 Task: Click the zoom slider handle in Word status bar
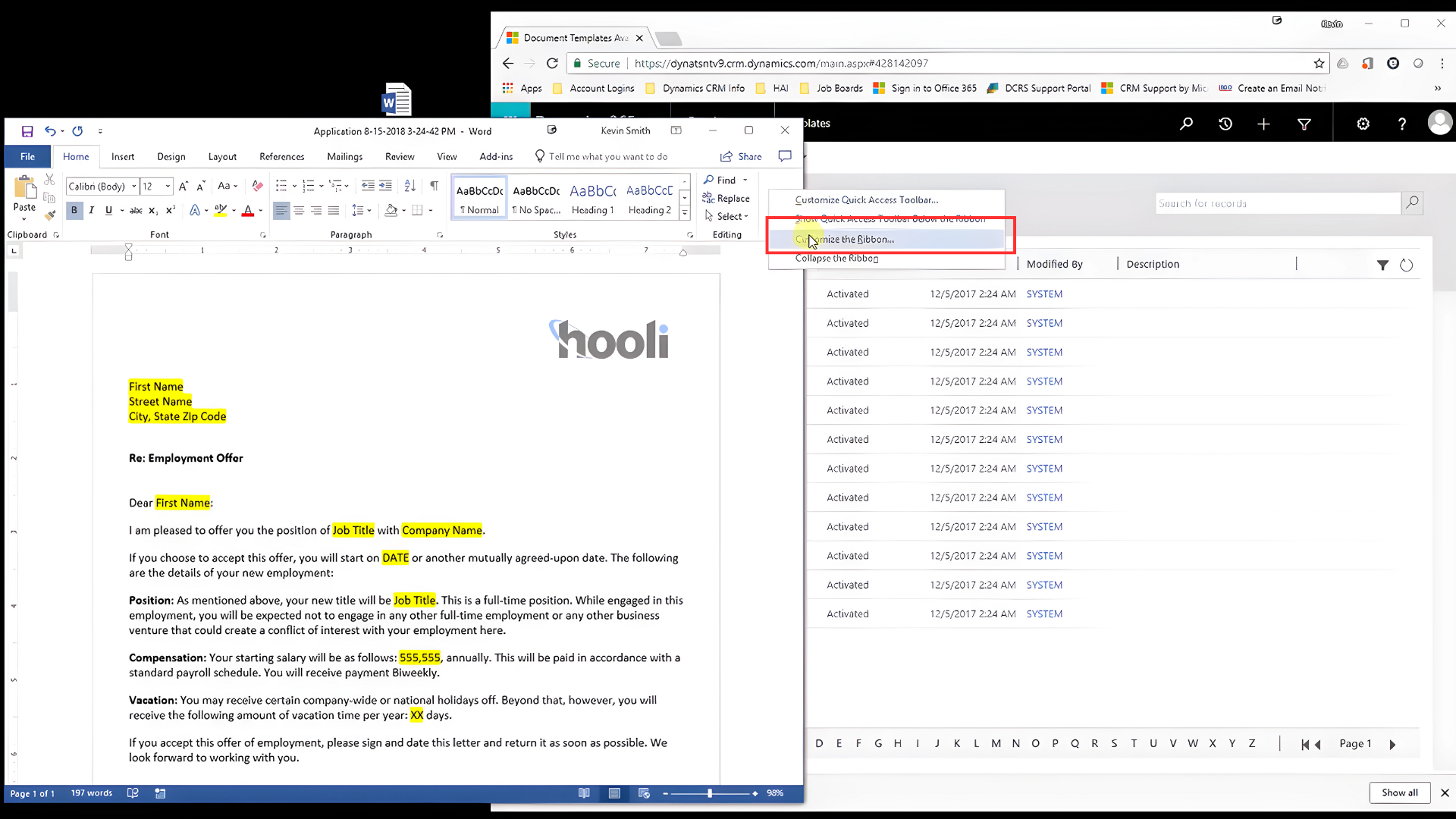[710, 793]
